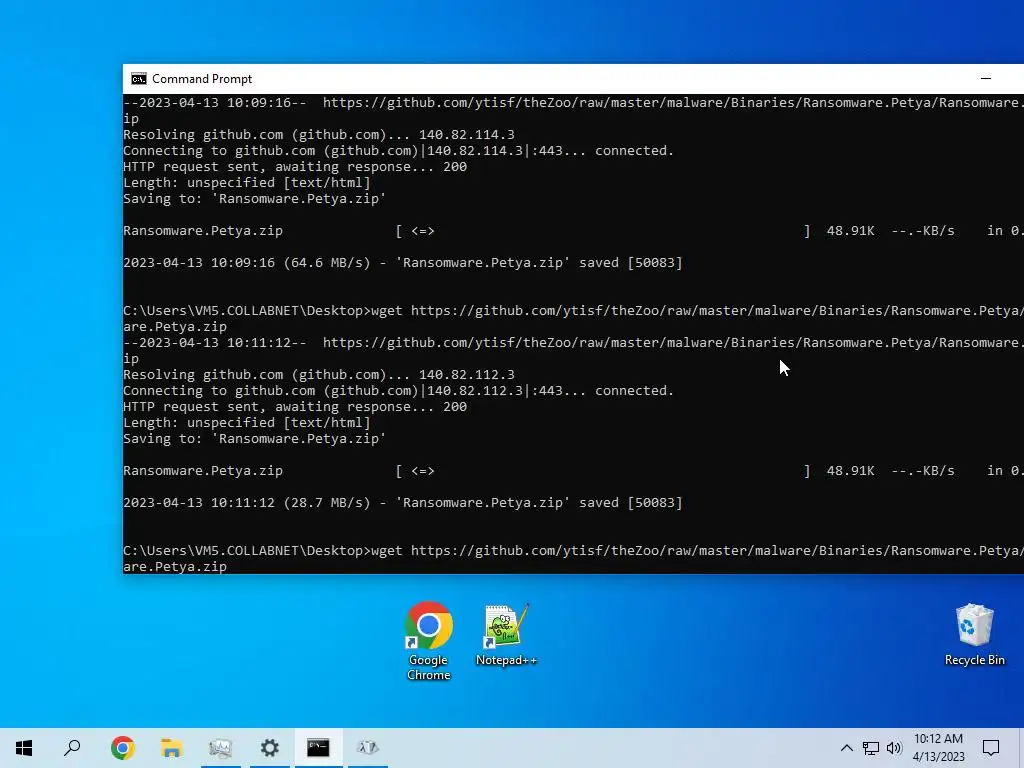Select Google Chrome desktop shortcut
Screen dimensions: 1024x768
pos(428,641)
